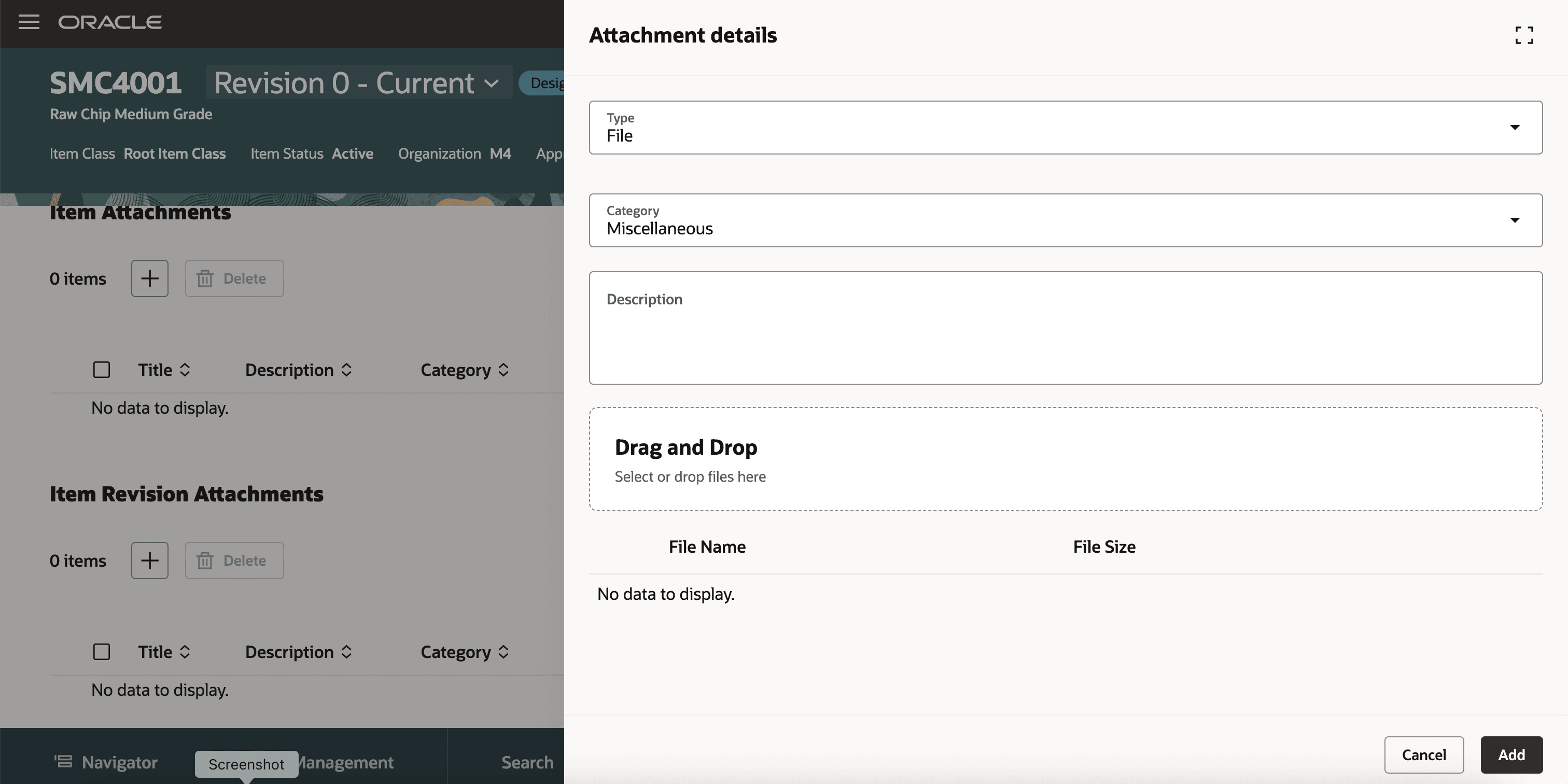
Task: Expand the Type dropdown showing File
Action: [1514, 127]
